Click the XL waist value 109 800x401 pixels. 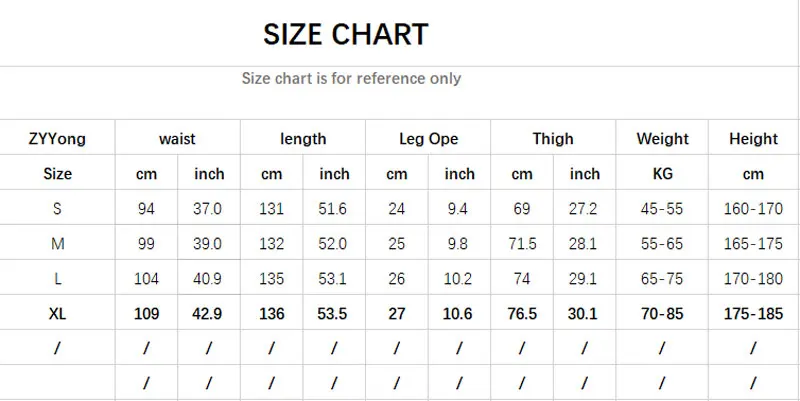[x=146, y=313]
